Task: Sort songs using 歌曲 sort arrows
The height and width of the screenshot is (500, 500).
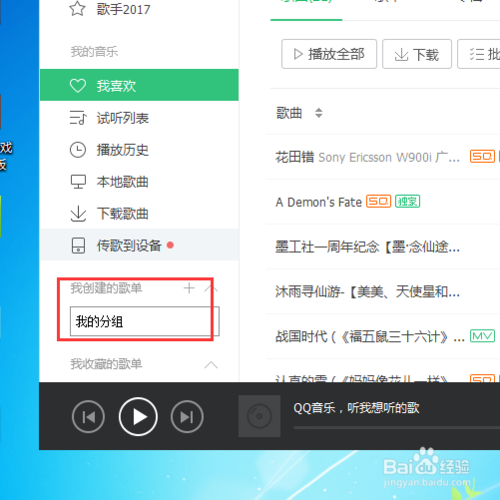Action: point(319,113)
